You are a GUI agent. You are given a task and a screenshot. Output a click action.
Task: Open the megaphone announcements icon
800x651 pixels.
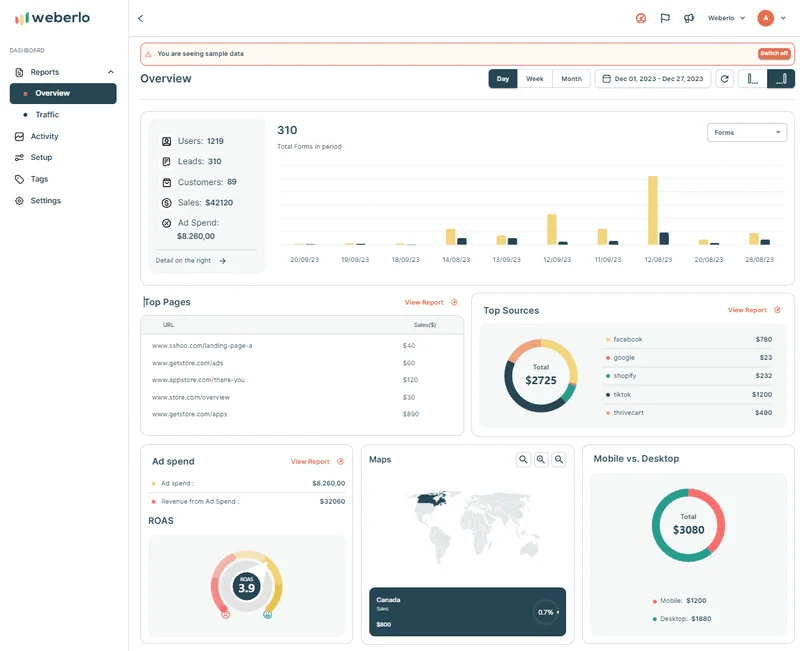click(688, 17)
